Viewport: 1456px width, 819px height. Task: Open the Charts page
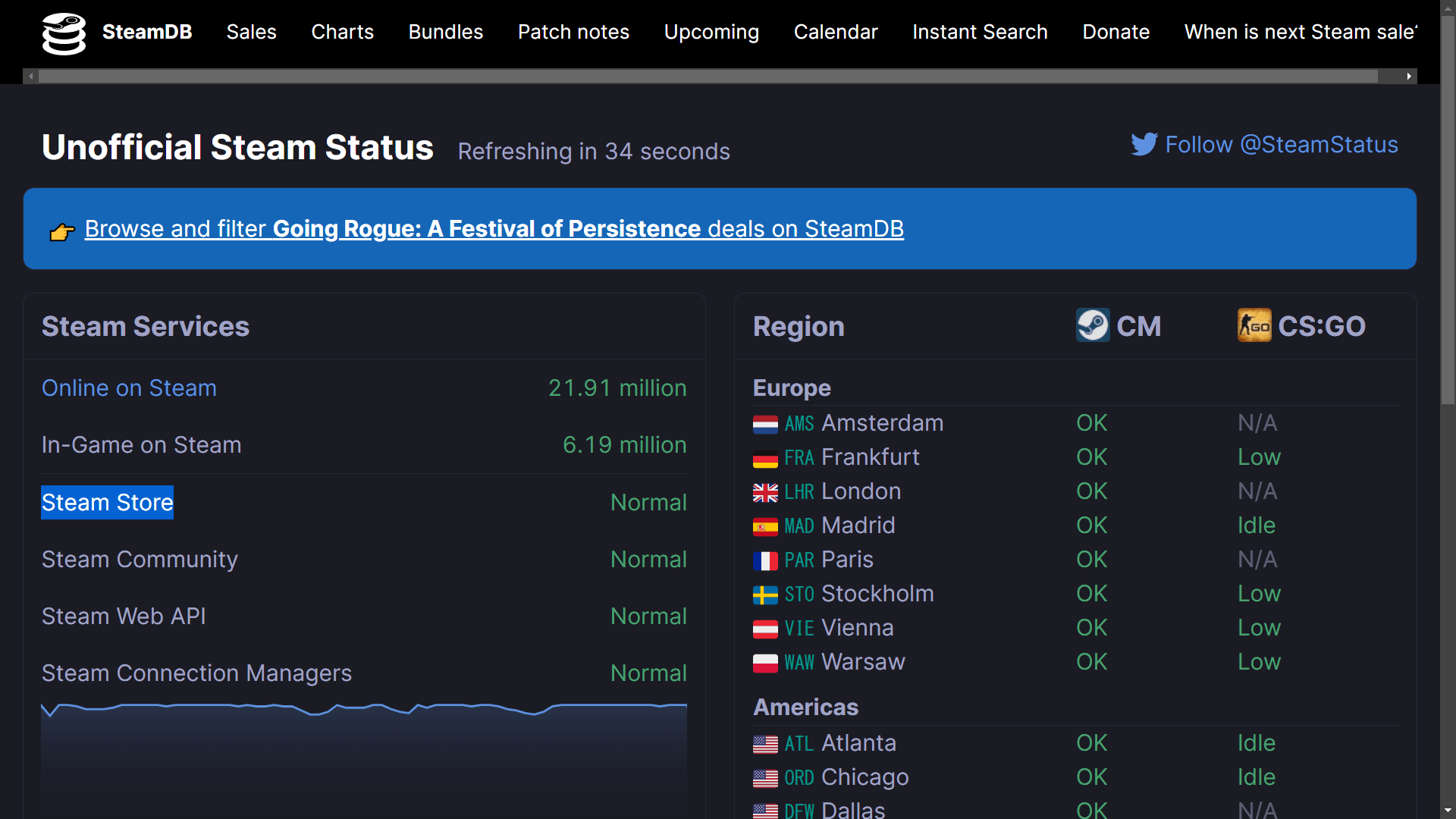[342, 32]
